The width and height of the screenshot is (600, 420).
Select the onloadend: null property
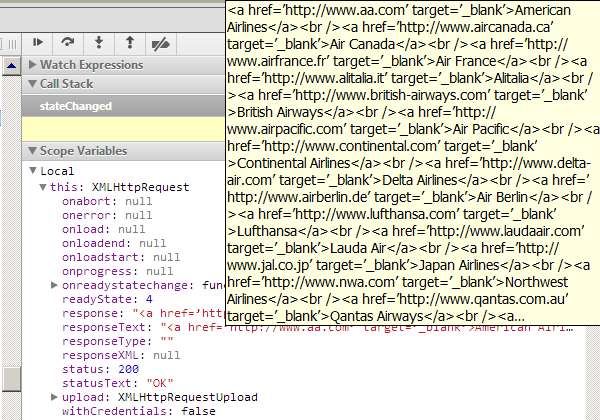point(114,243)
